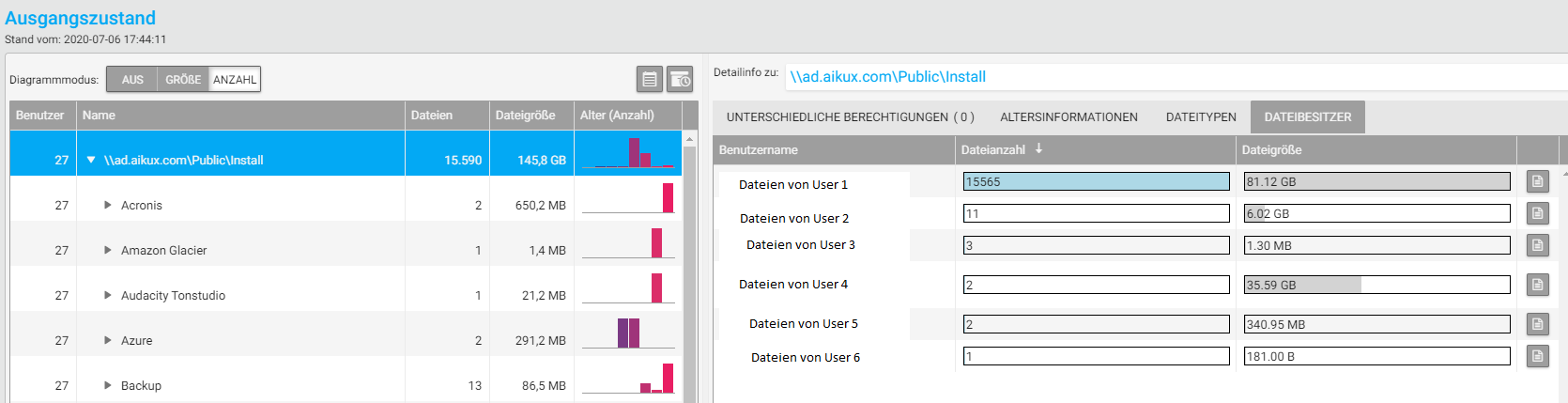Set diagram mode to AUS
The width and height of the screenshot is (1568, 403).
click(x=132, y=80)
